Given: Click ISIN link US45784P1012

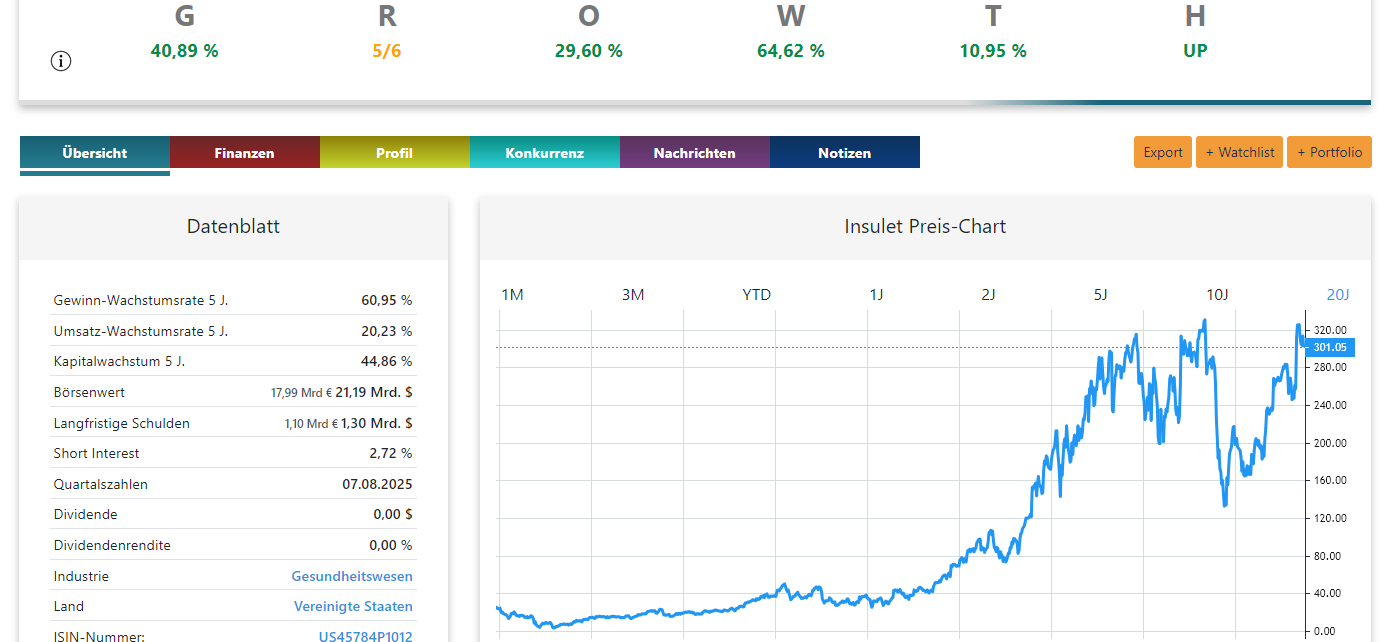Looking at the screenshot, I should (365, 636).
